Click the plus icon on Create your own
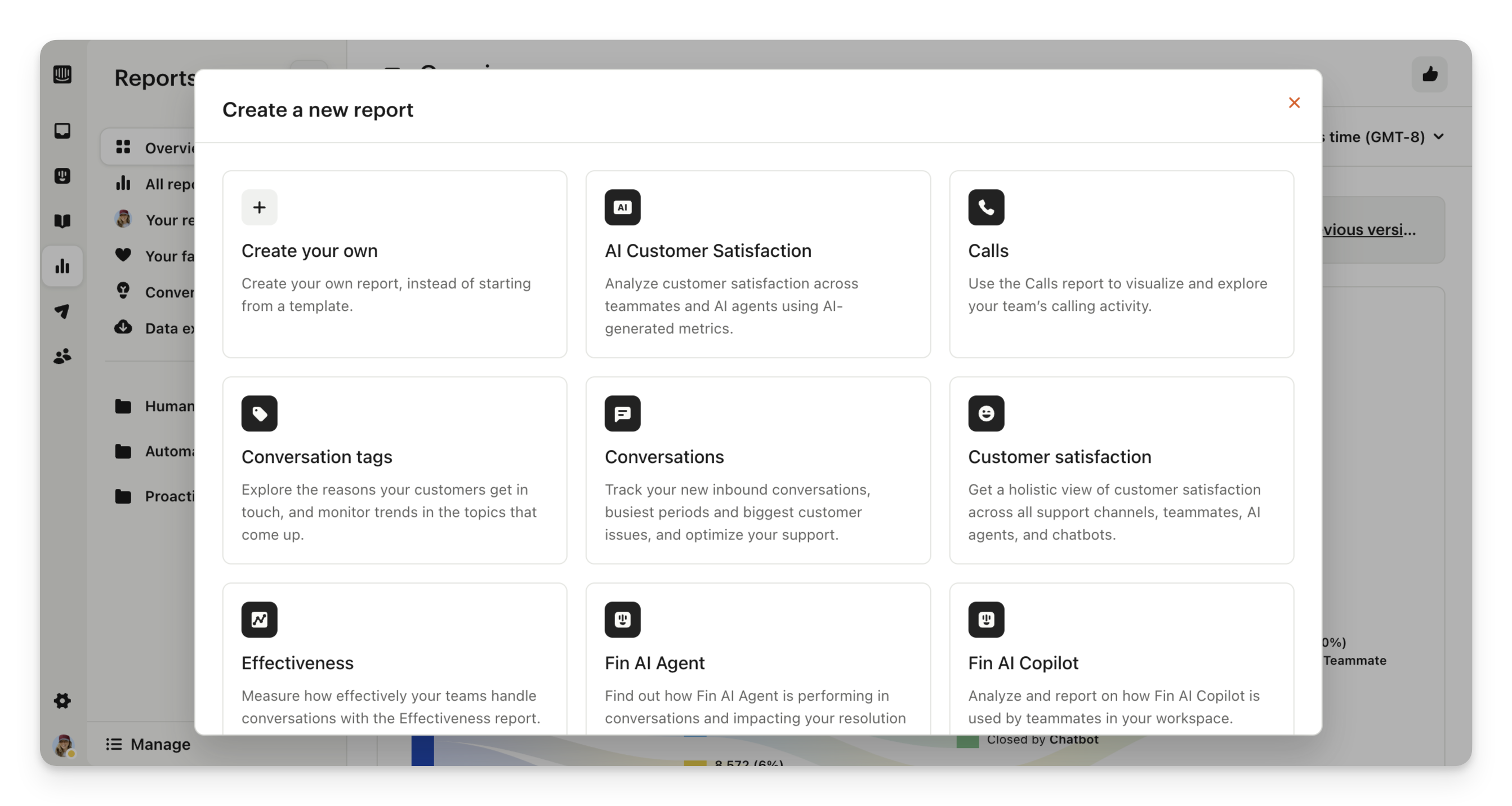1512x806 pixels. 259,207
